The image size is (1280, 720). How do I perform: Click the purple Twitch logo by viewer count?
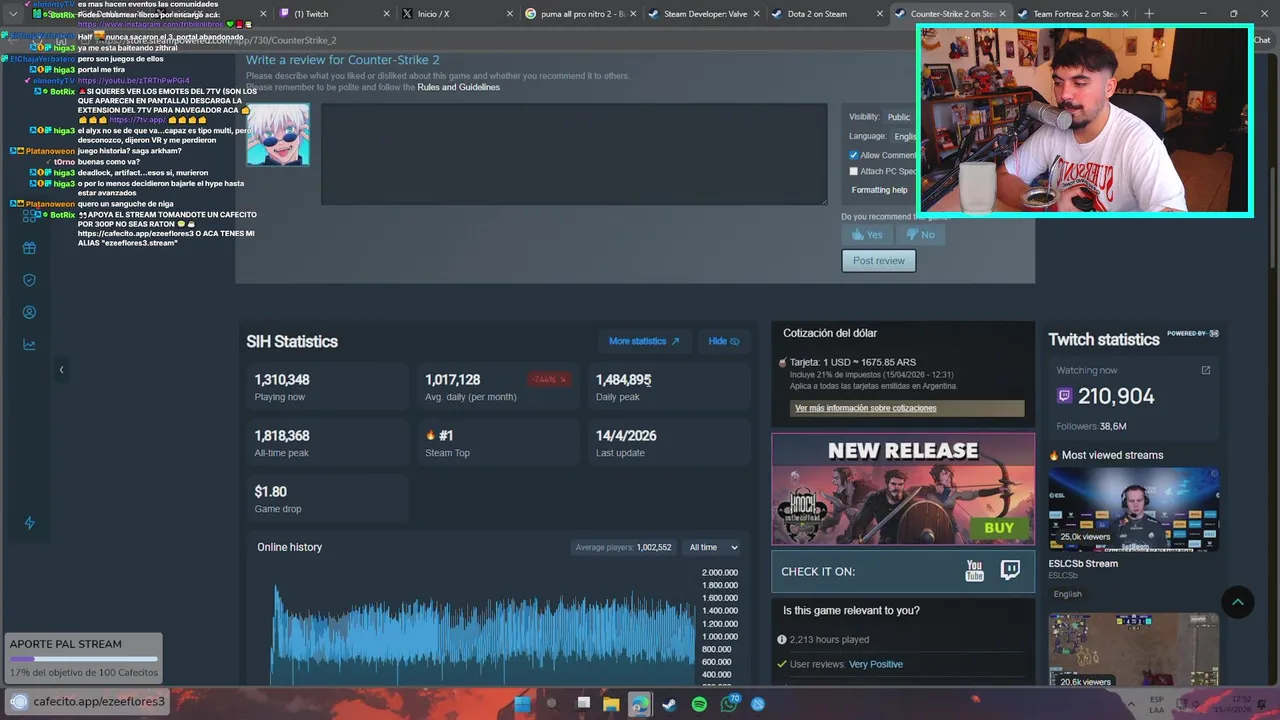point(1064,396)
